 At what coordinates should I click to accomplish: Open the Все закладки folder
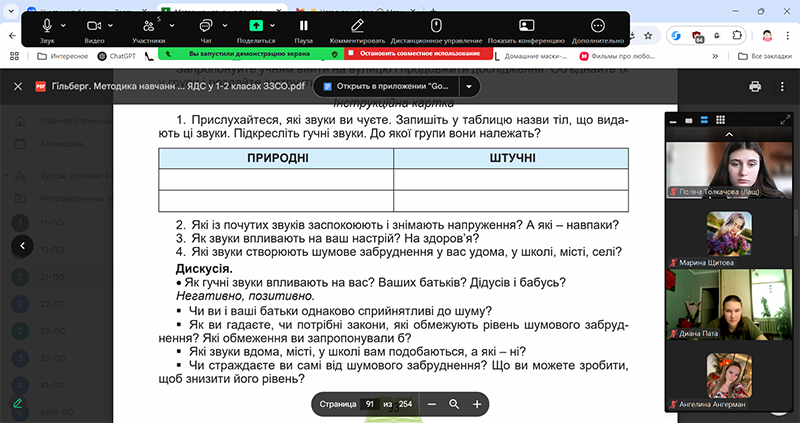pos(765,56)
